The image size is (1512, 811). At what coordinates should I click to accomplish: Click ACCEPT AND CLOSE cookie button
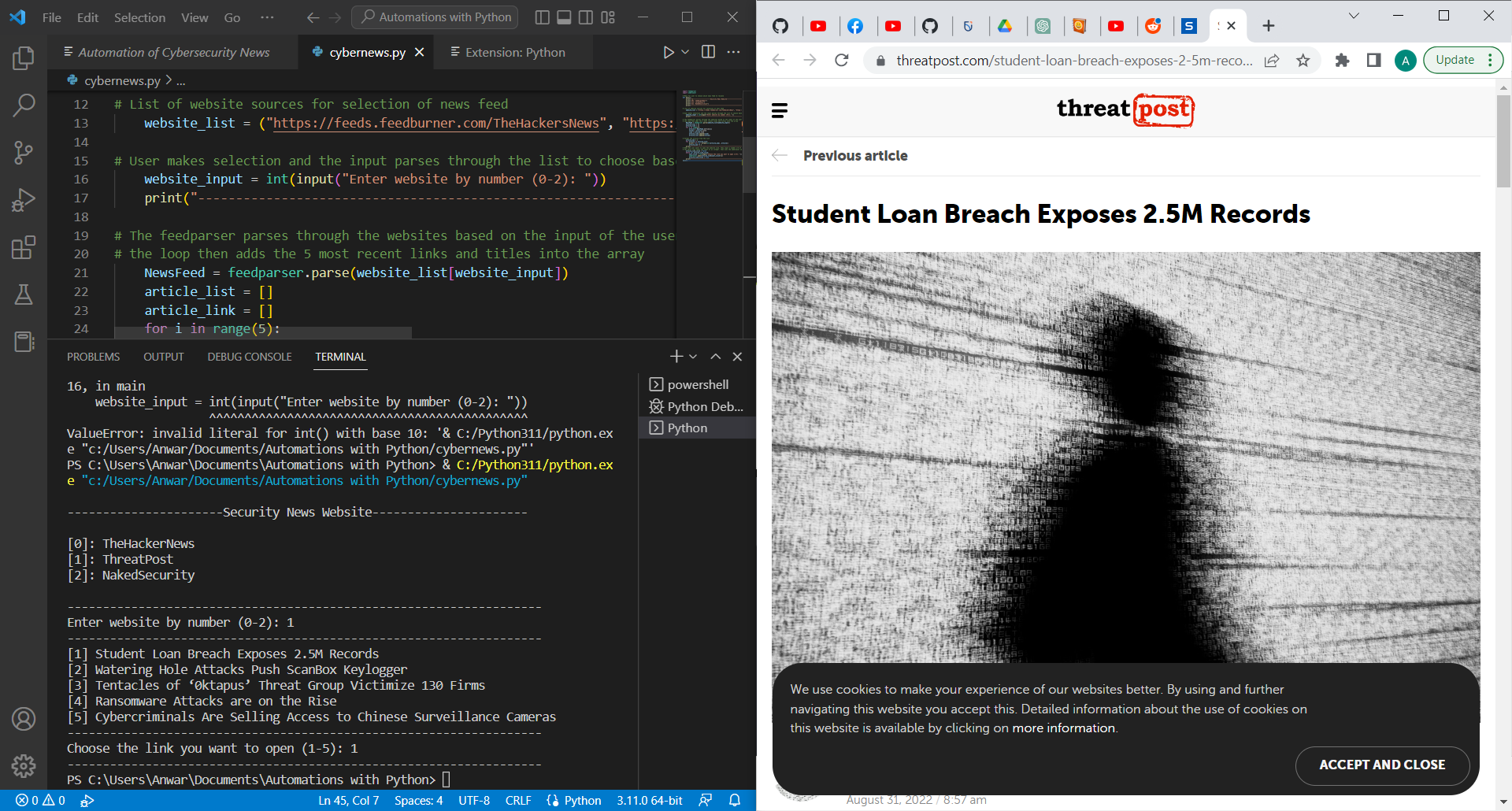tap(1382, 765)
